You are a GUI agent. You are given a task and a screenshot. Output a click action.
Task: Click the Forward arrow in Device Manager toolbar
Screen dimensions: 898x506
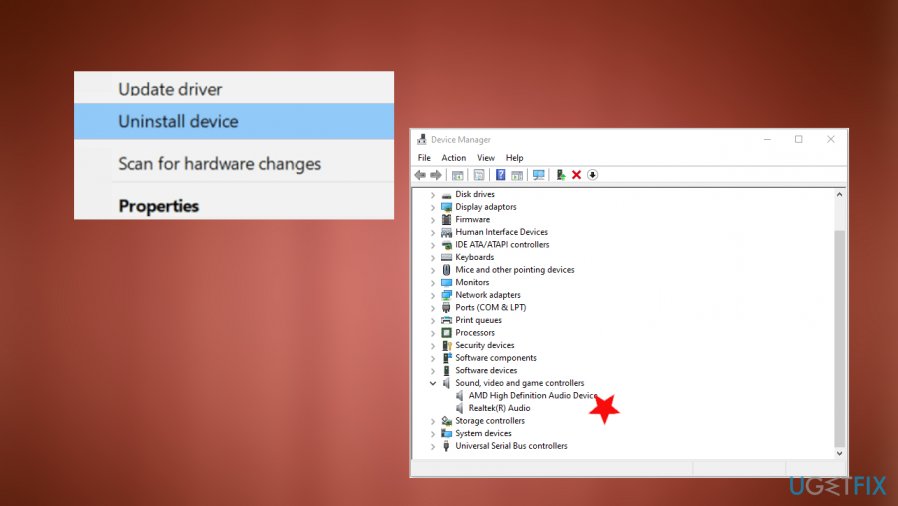tap(436, 175)
